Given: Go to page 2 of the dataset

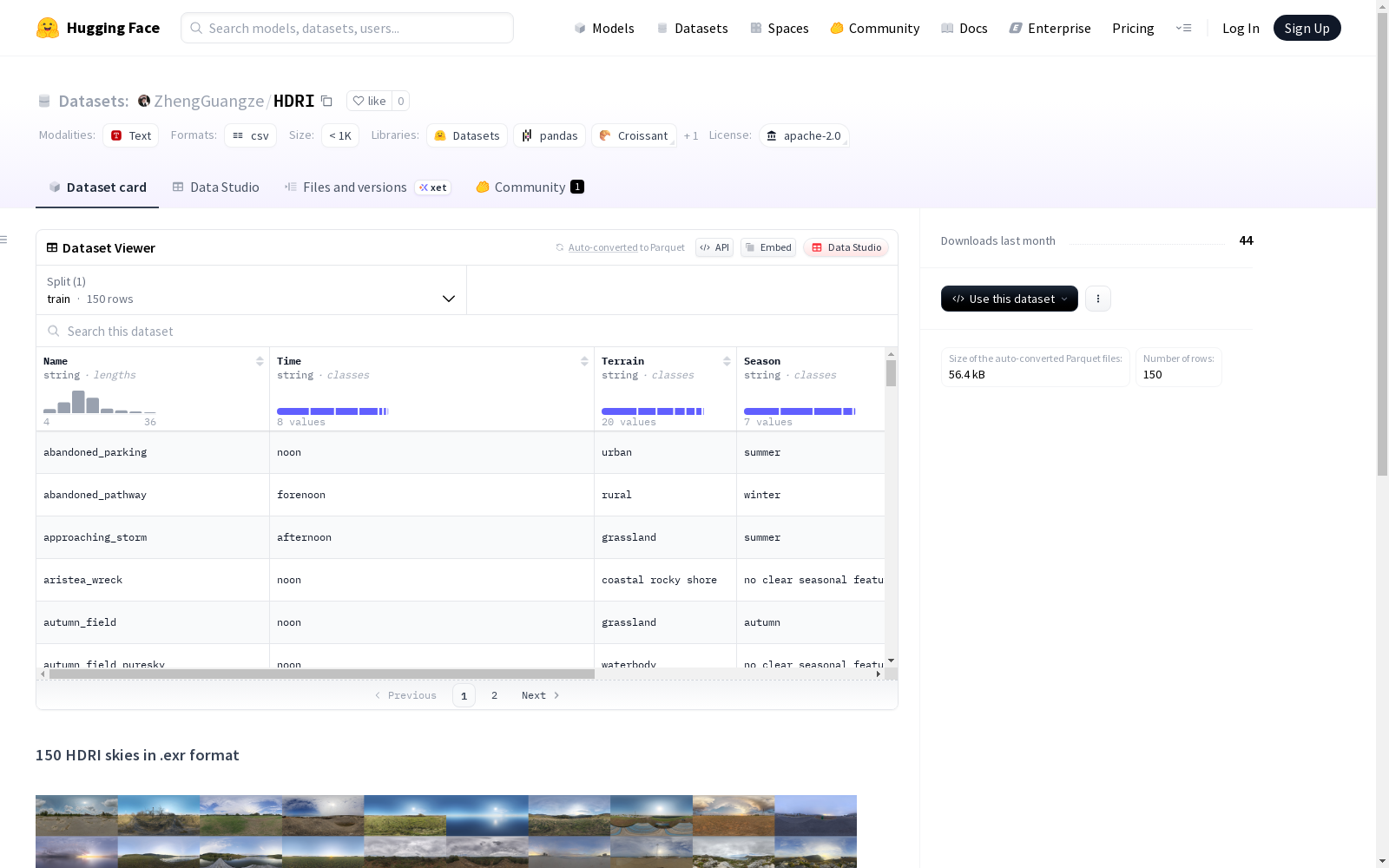Looking at the screenshot, I should (x=494, y=695).
